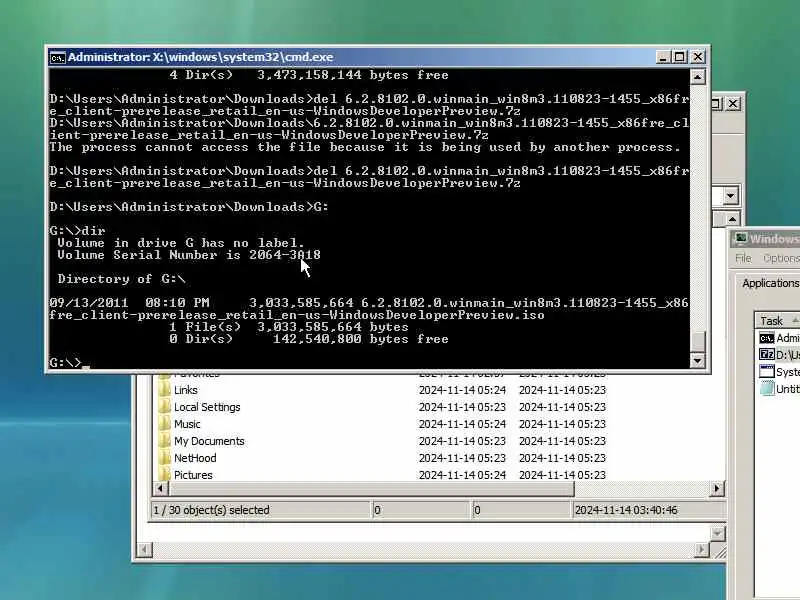Click the file list left scroll arrow
The image size is (800, 600).
pos(160,488)
